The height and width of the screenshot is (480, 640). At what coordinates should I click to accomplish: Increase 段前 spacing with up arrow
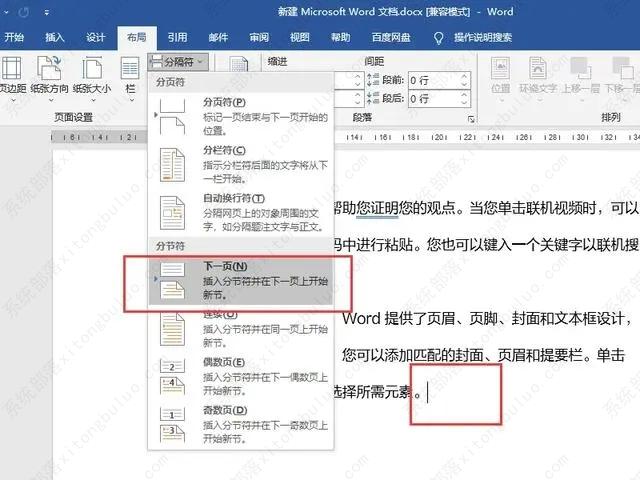(x=464, y=76)
